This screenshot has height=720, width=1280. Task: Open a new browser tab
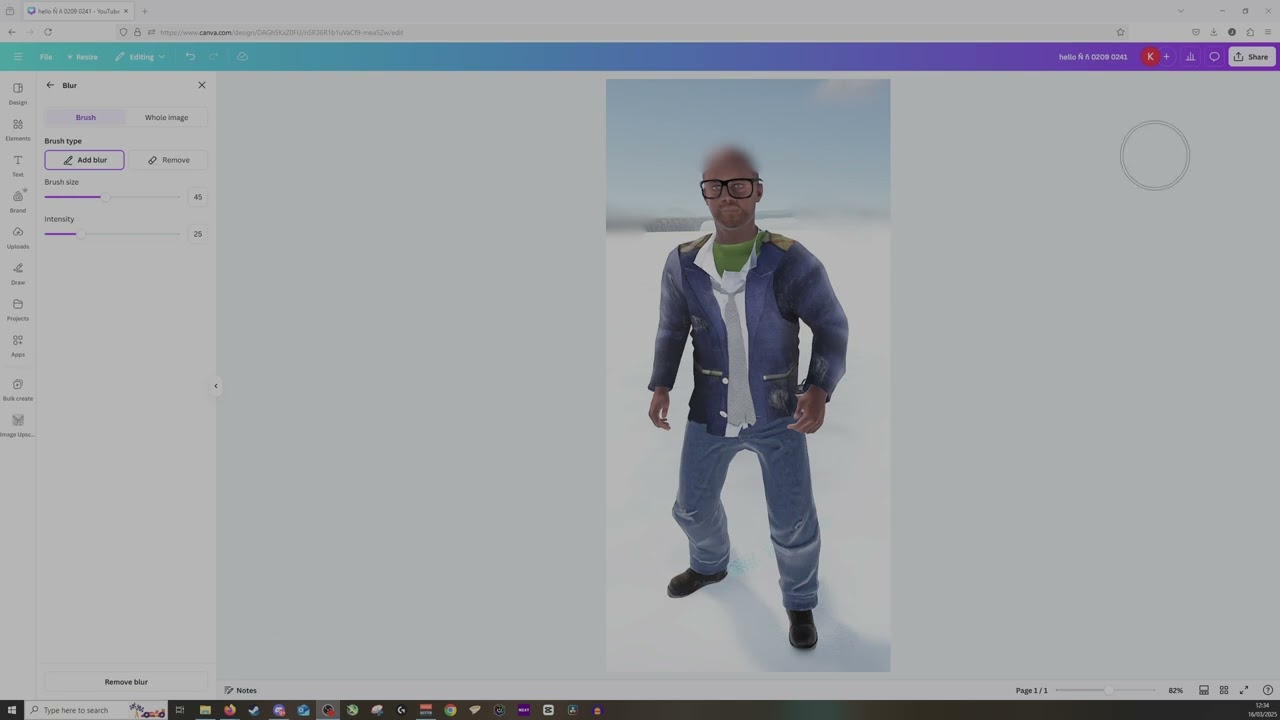point(144,11)
